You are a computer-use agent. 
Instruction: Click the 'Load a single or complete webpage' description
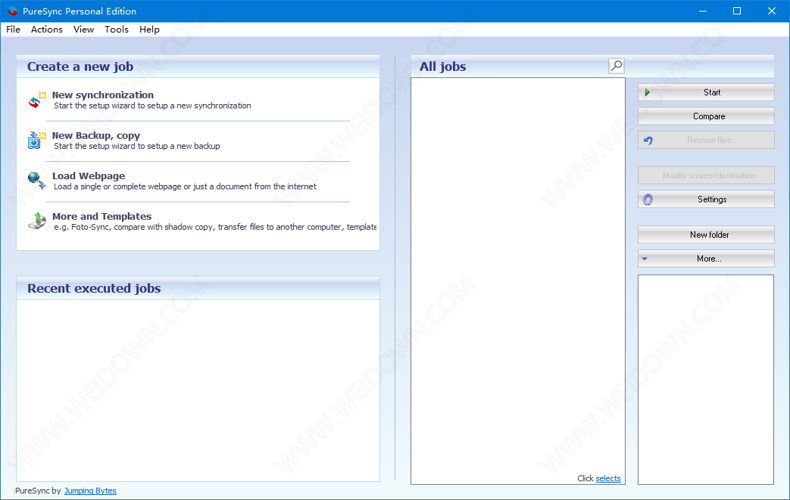185,186
